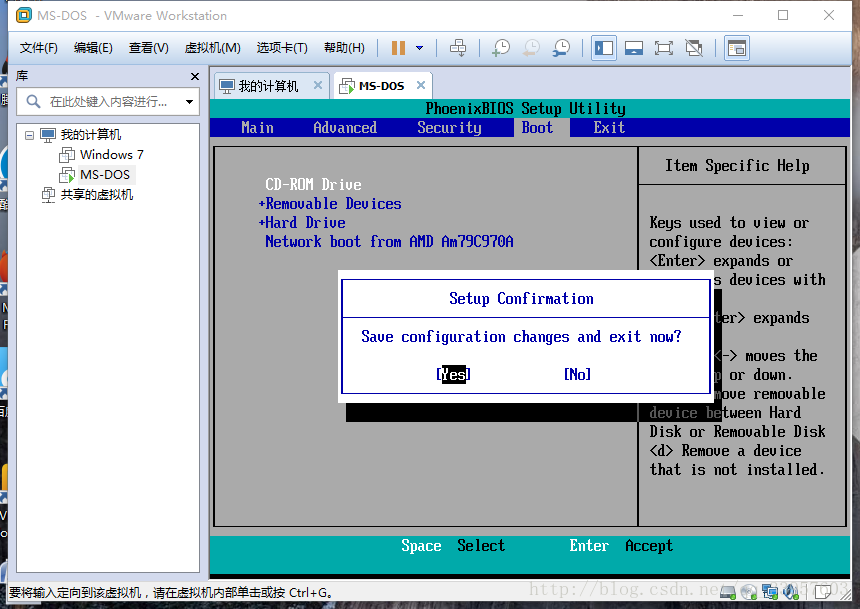Select the Main BIOS menu
Viewport: 860px width, 609px height.
[x=257, y=128]
